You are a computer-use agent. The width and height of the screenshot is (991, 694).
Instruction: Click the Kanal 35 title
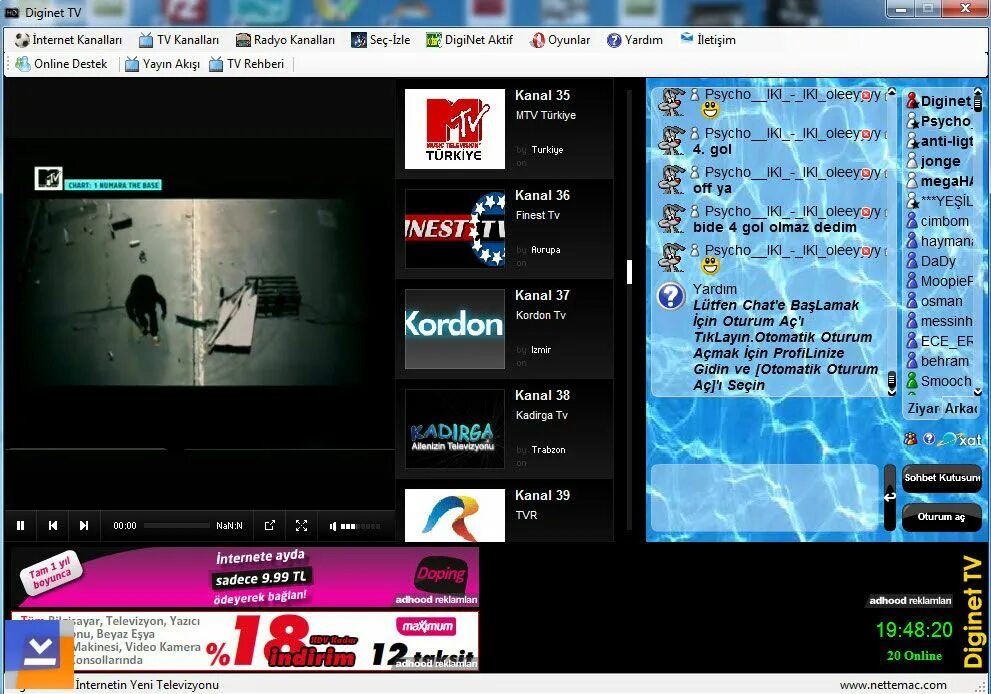point(542,95)
